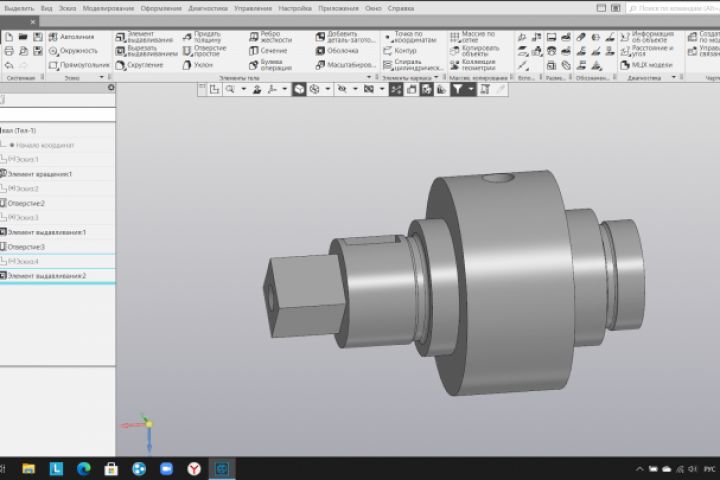The image size is (720, 480).
Task: Open File Explorer from taskbar
Action: pos(28,469)
